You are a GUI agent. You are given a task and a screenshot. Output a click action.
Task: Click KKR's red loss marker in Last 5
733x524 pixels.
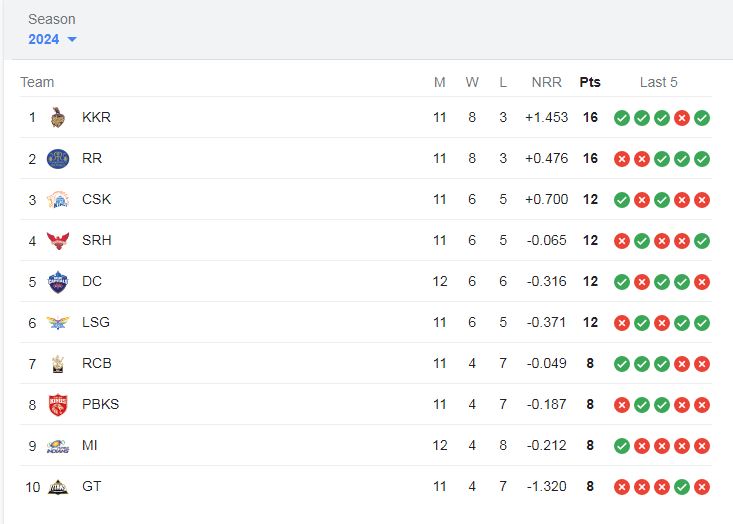click(682, 118)
